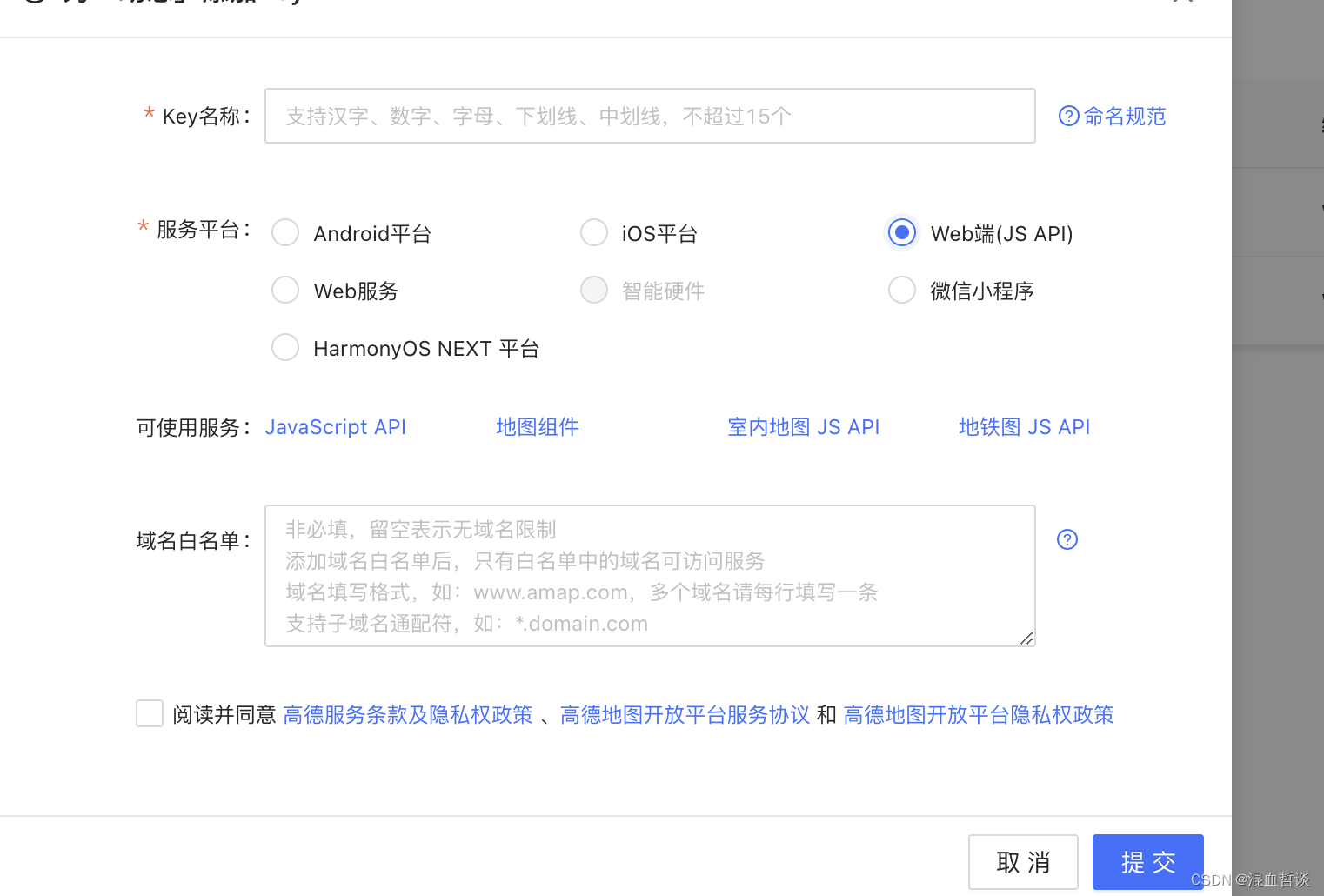Read 高德地图开放平台隐私权政策 policy
Image resolution: width=1324 pixels, height=896 pixels.
978,714
